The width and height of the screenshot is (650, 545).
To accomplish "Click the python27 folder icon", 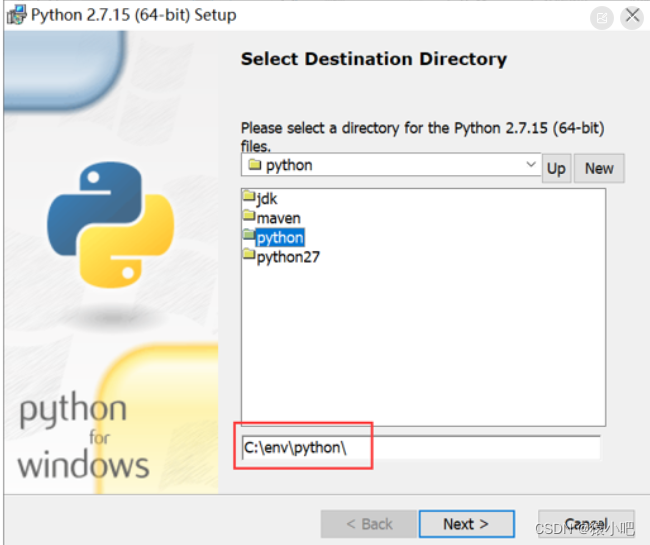I will coord(249,254).
